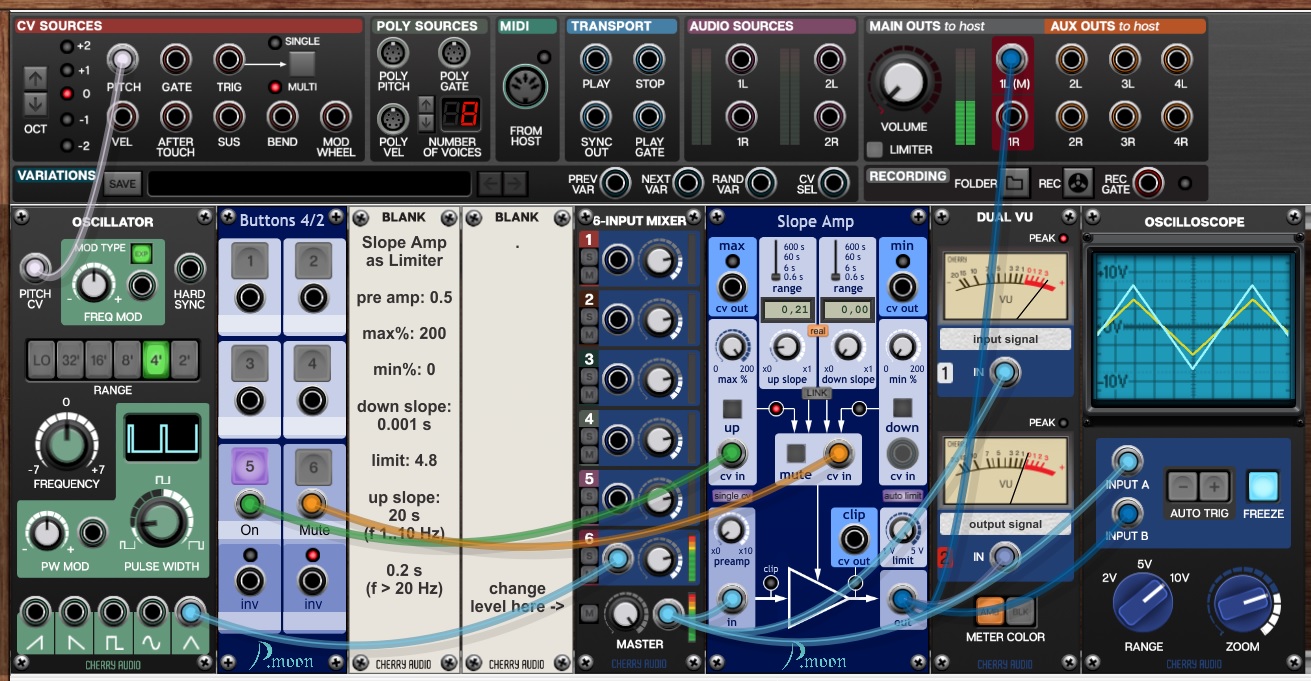Open the recording folder icon
The width and height of the screenshot is (1311, 681).
click(x=1016, y=183)
